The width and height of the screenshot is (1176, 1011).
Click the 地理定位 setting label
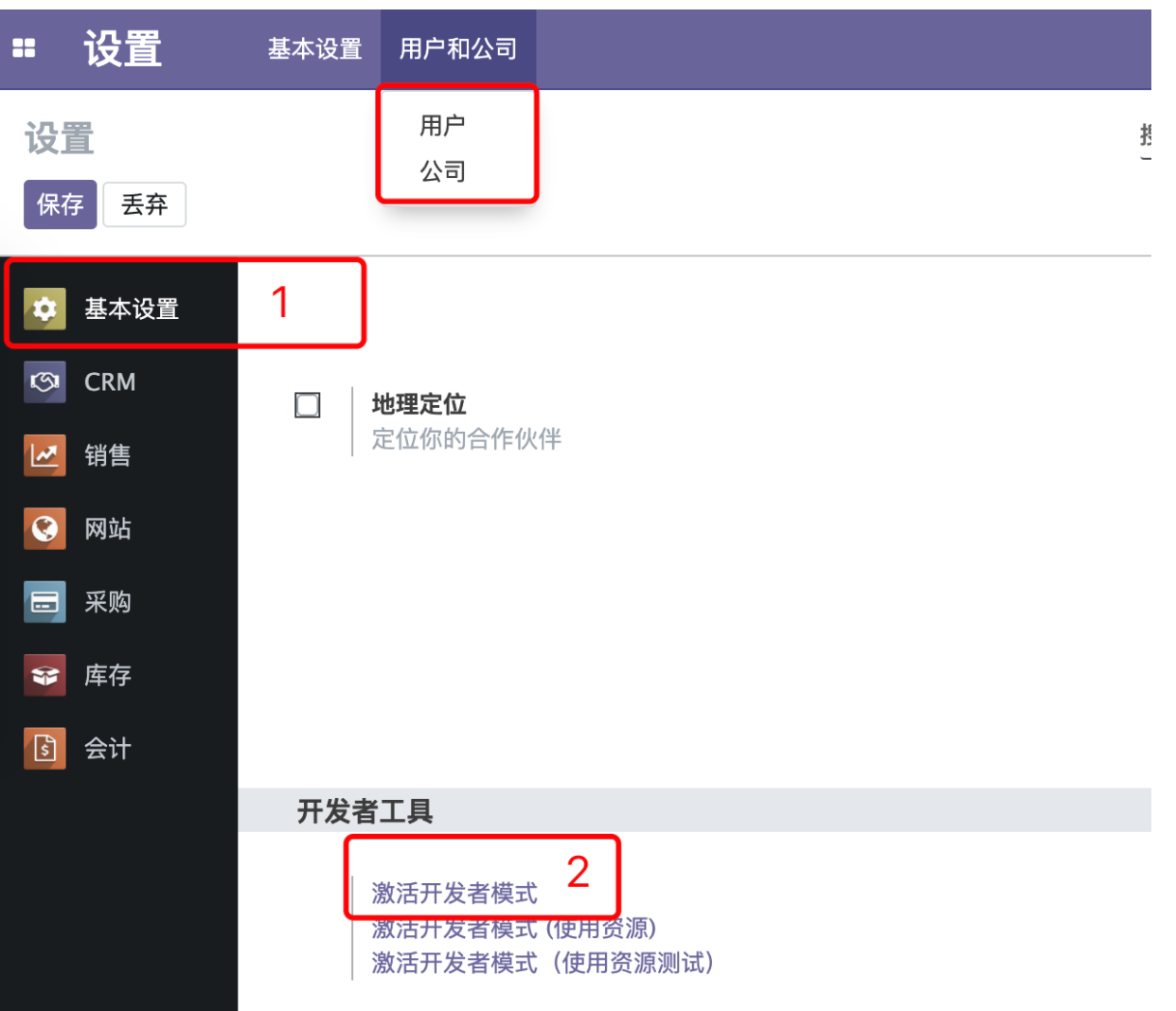(x=419, y=404)
